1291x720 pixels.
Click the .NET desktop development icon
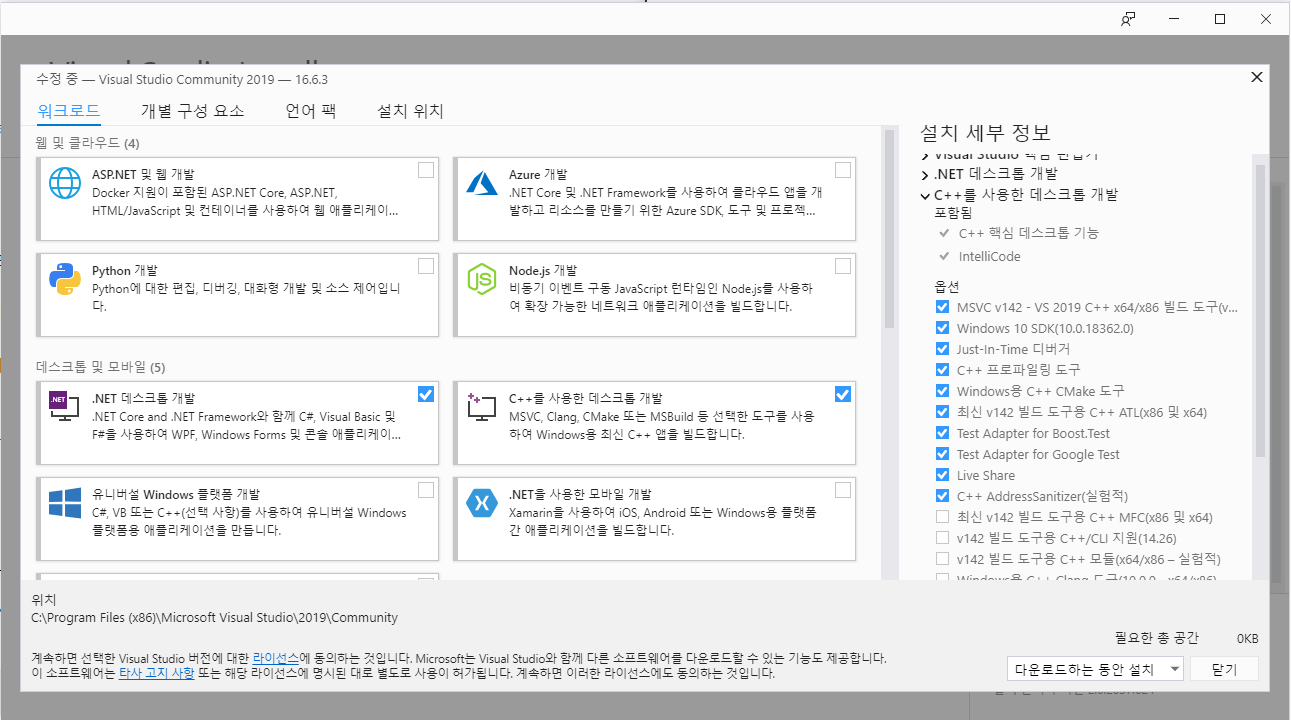pos(65,405)
